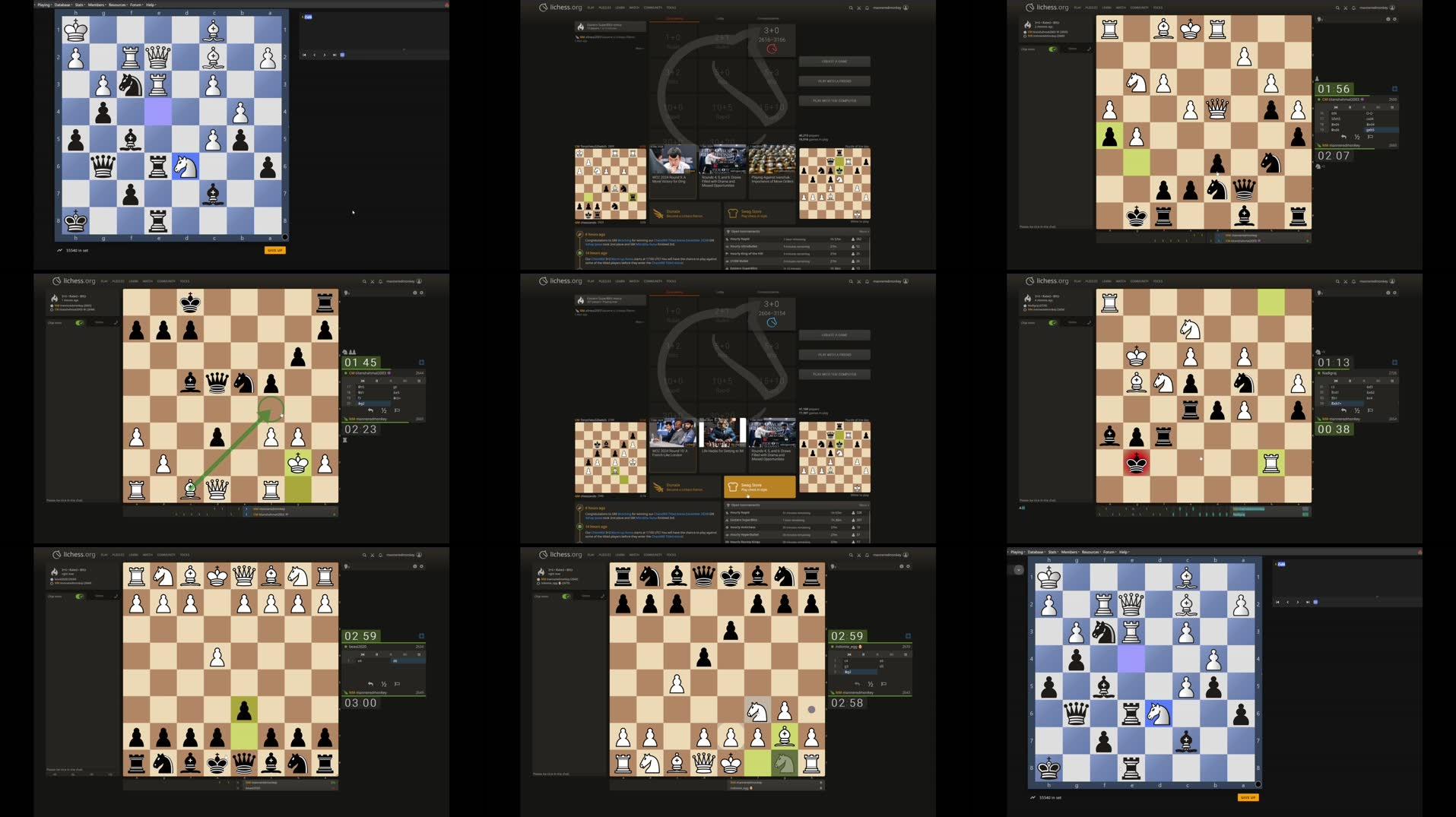
Task: Open notification bell in lobby showing 2616–3166
Action: point(867,8)
